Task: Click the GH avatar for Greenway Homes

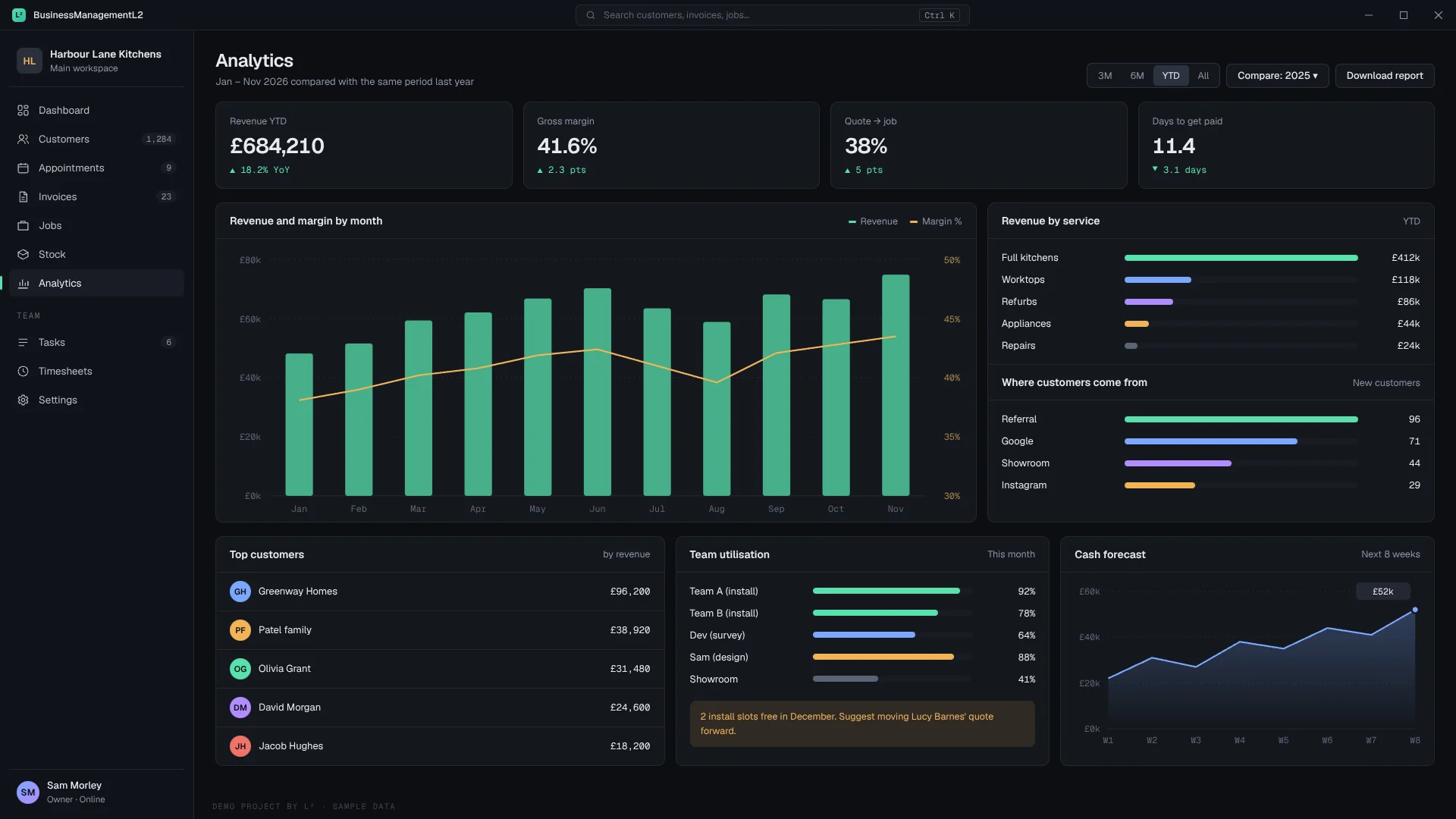Action: [240, 591]
